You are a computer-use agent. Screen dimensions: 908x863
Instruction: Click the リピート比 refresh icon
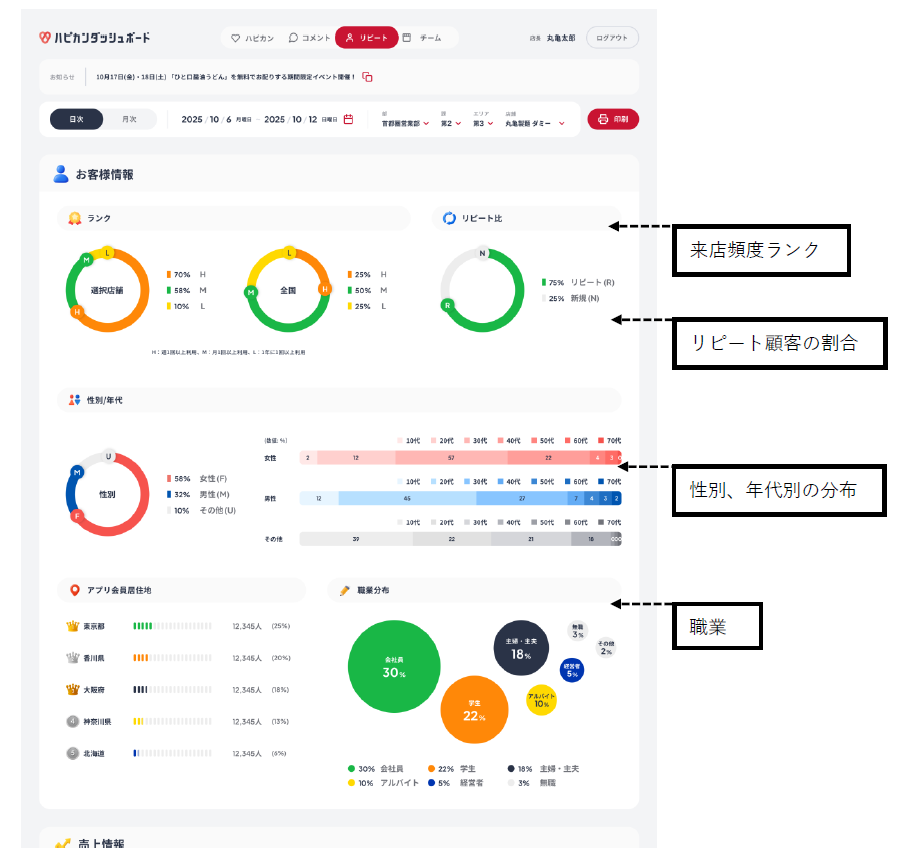point(449,218)
